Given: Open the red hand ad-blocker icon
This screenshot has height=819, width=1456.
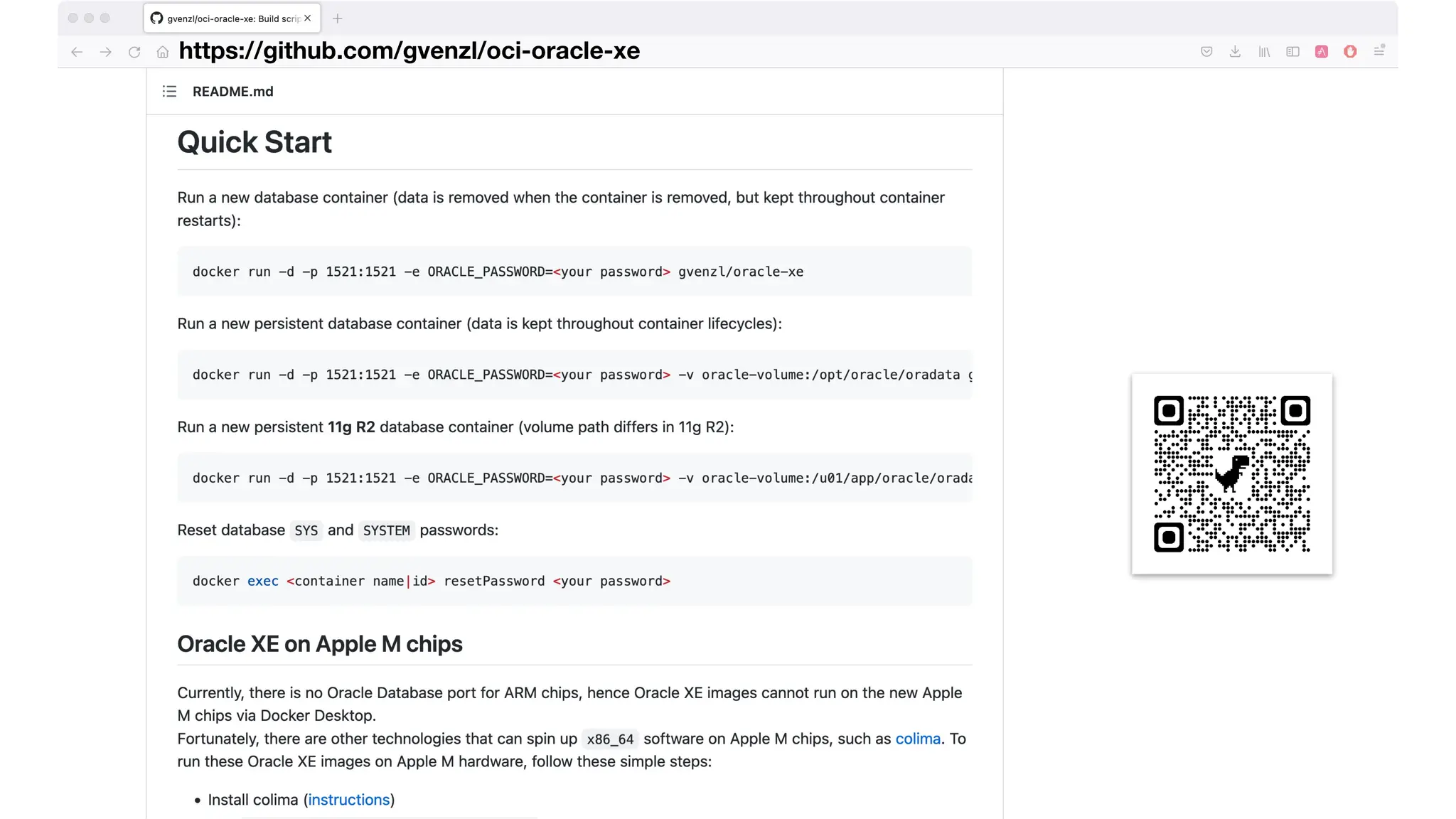Looking at the screenshot, I should point(1350,51).
